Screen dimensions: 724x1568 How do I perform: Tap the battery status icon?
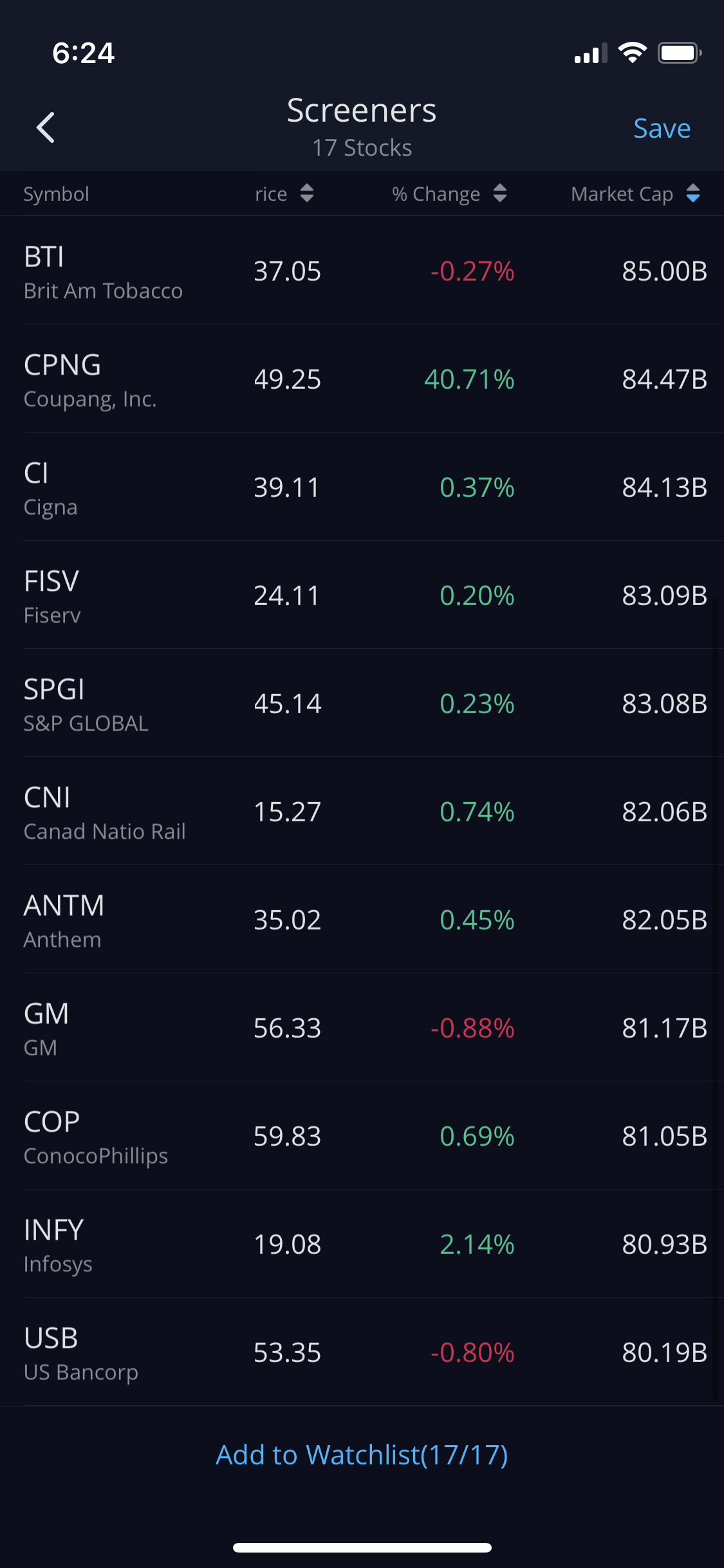click(x=679, y=53)
